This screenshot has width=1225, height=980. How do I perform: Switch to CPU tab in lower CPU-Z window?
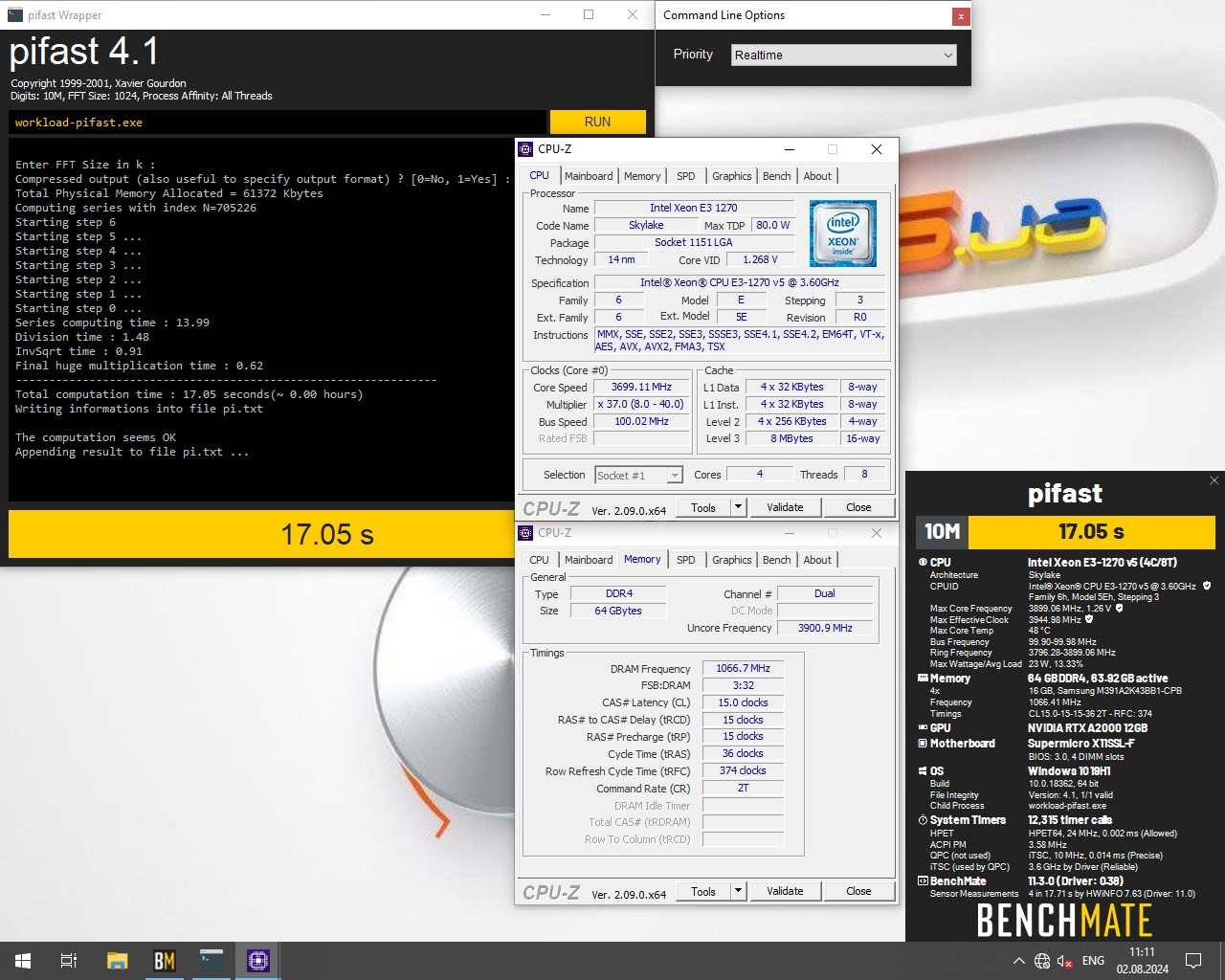pos(540,560)
